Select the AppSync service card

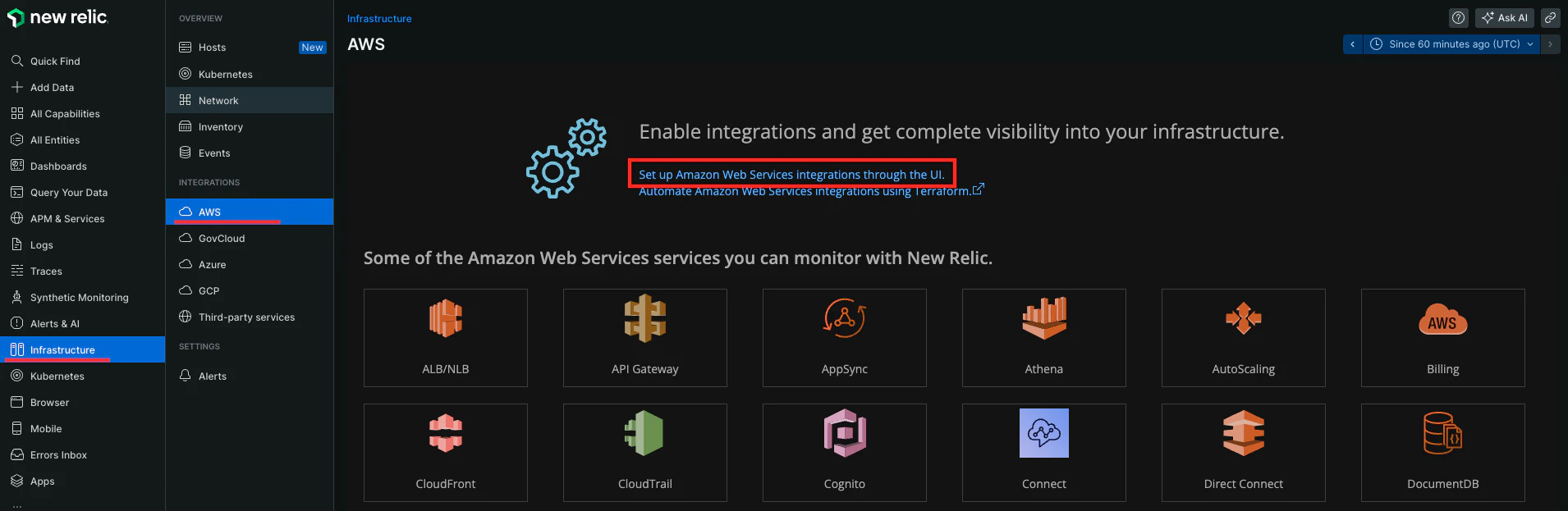[x=845, y=338]
